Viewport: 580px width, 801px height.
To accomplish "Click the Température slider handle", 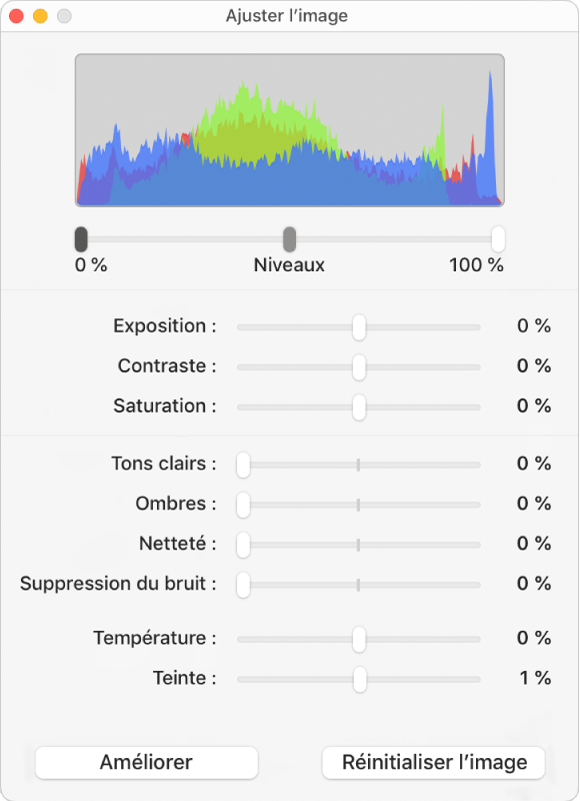I will point(359,639).
